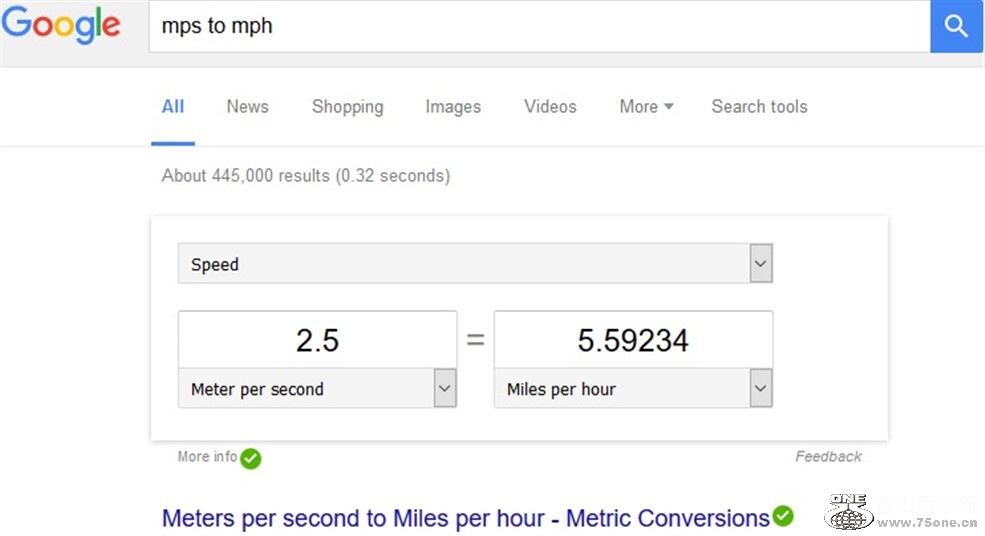Open the Metric Conversions search result
985x536 pixels.
point(465,518)
